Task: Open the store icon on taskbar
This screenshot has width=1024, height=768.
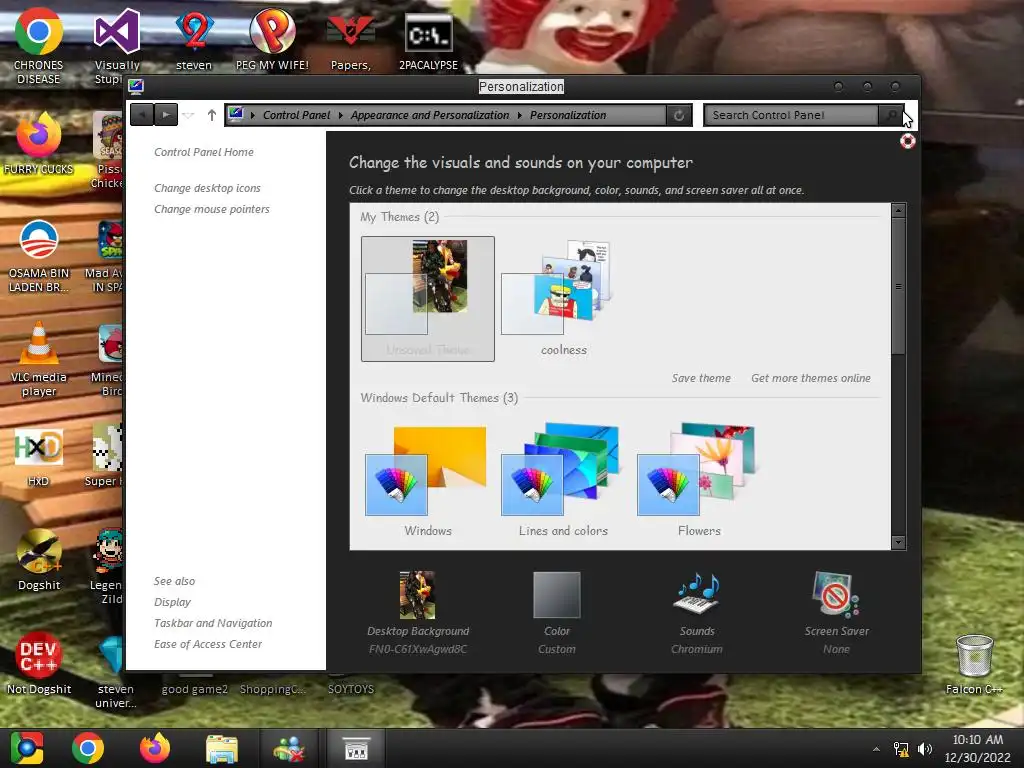Action: pos(357,749)
